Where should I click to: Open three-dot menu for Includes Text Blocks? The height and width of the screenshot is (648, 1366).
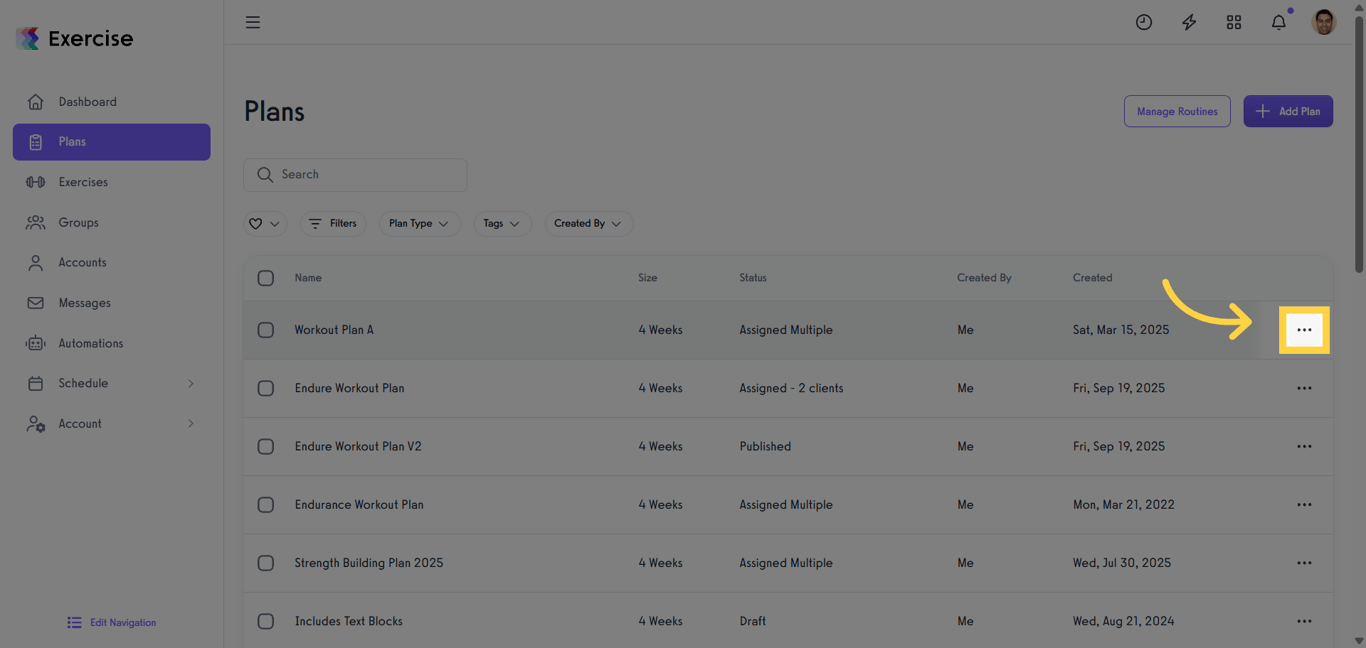click(x=1304, y=621)
